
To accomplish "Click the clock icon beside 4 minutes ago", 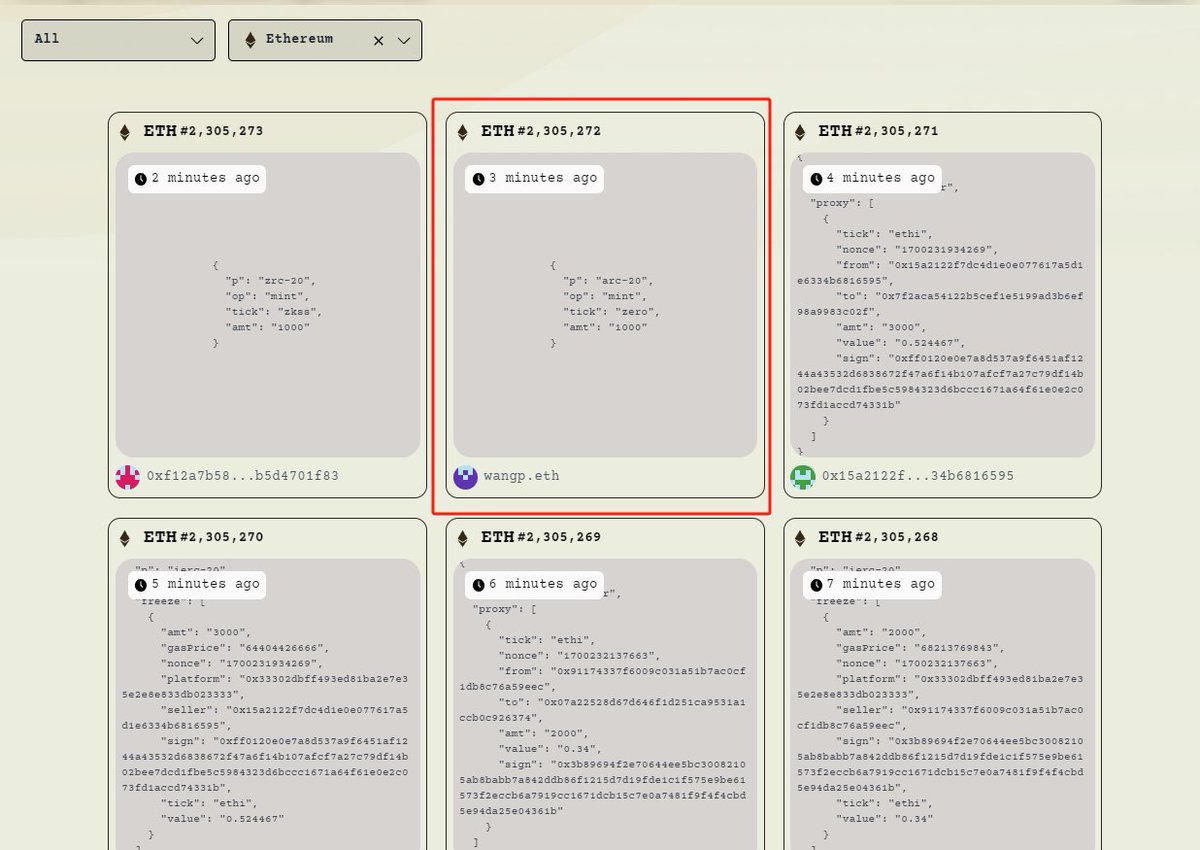I will pos(817,178).
